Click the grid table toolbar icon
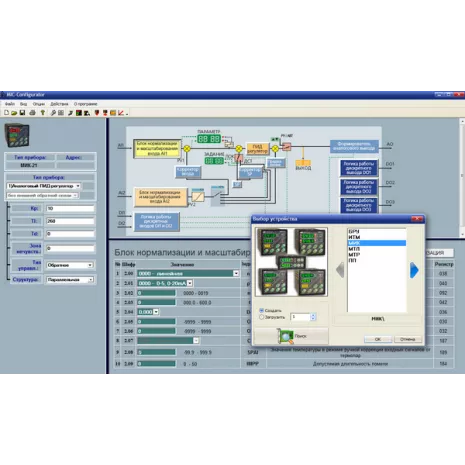Image resolution: width=465 pixels, height=465 pixels. click(61, 113)
